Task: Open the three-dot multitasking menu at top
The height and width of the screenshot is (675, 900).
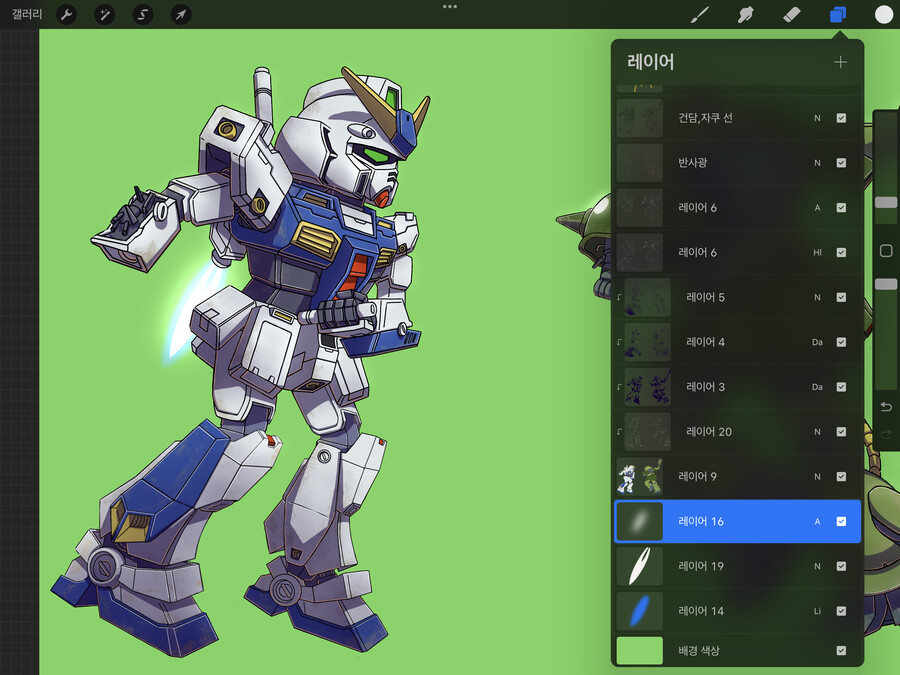Action: click(450, 7)
